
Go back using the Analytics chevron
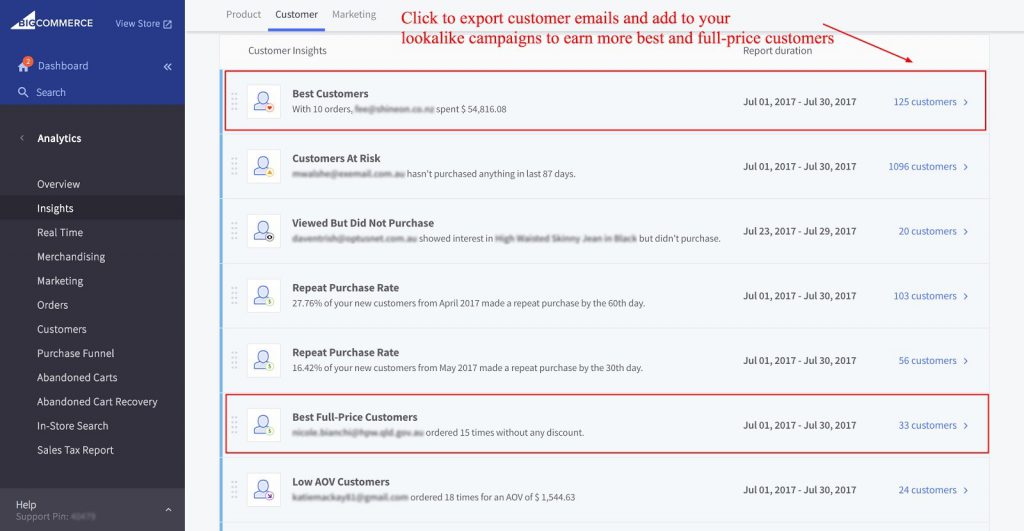point(22,138)
